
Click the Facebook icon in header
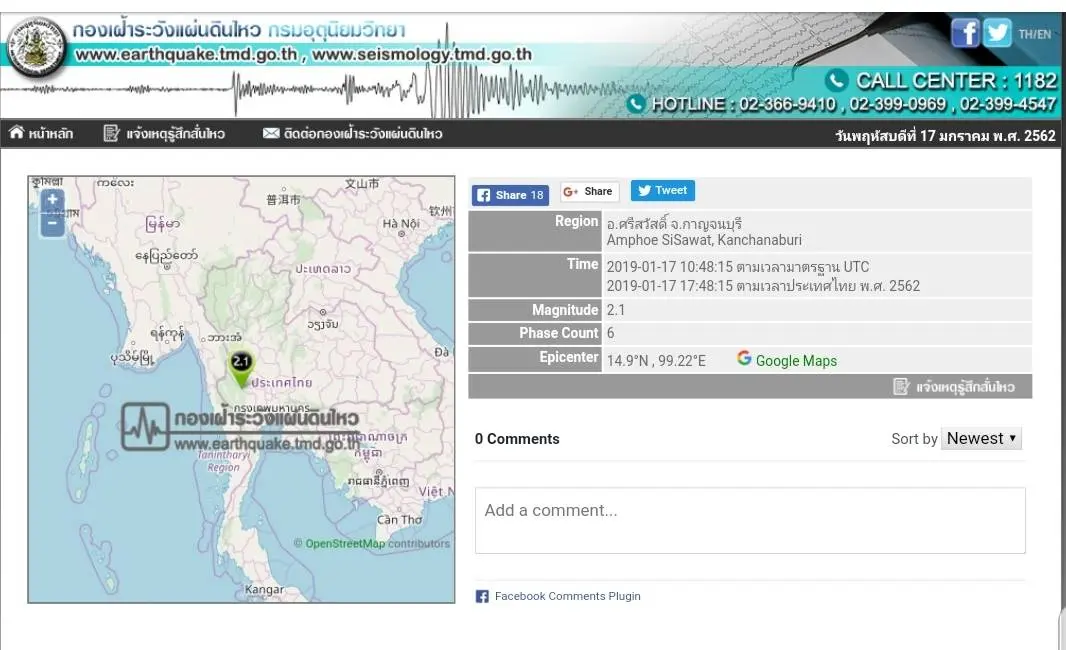[965, 33]
